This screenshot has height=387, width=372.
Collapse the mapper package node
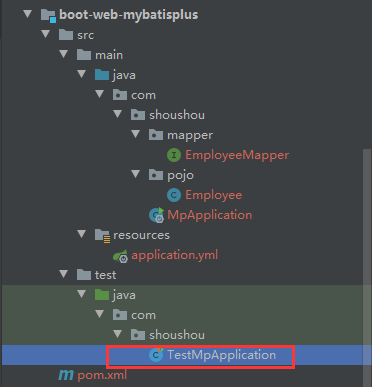136,134
